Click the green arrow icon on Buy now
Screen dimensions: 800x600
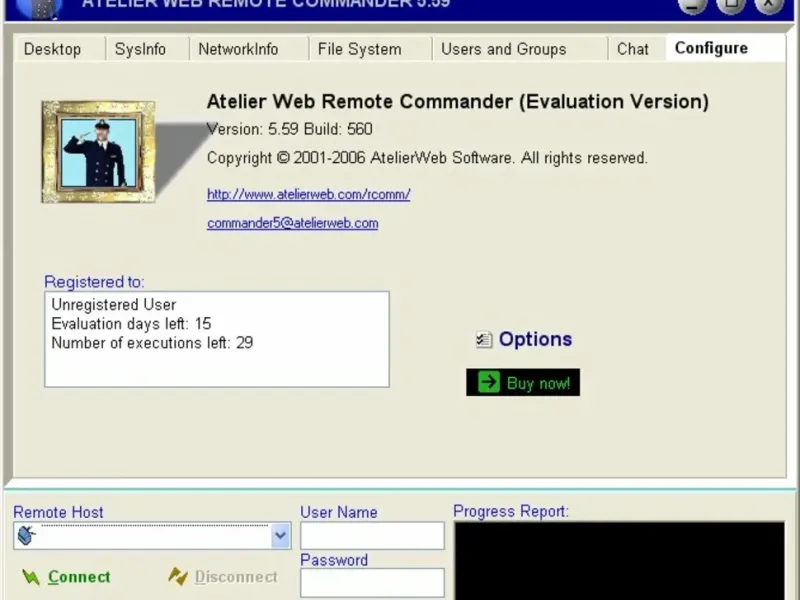click(489, 382)
